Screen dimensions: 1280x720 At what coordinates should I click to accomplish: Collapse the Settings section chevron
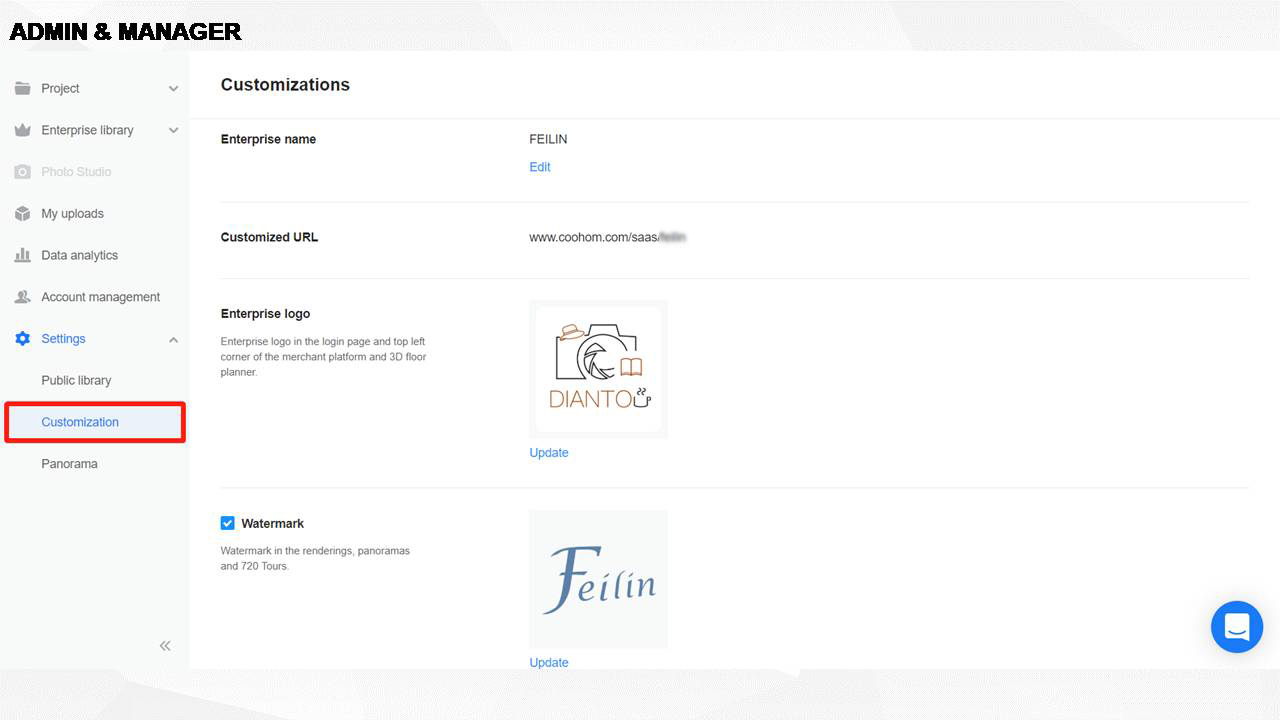(173, 340)
